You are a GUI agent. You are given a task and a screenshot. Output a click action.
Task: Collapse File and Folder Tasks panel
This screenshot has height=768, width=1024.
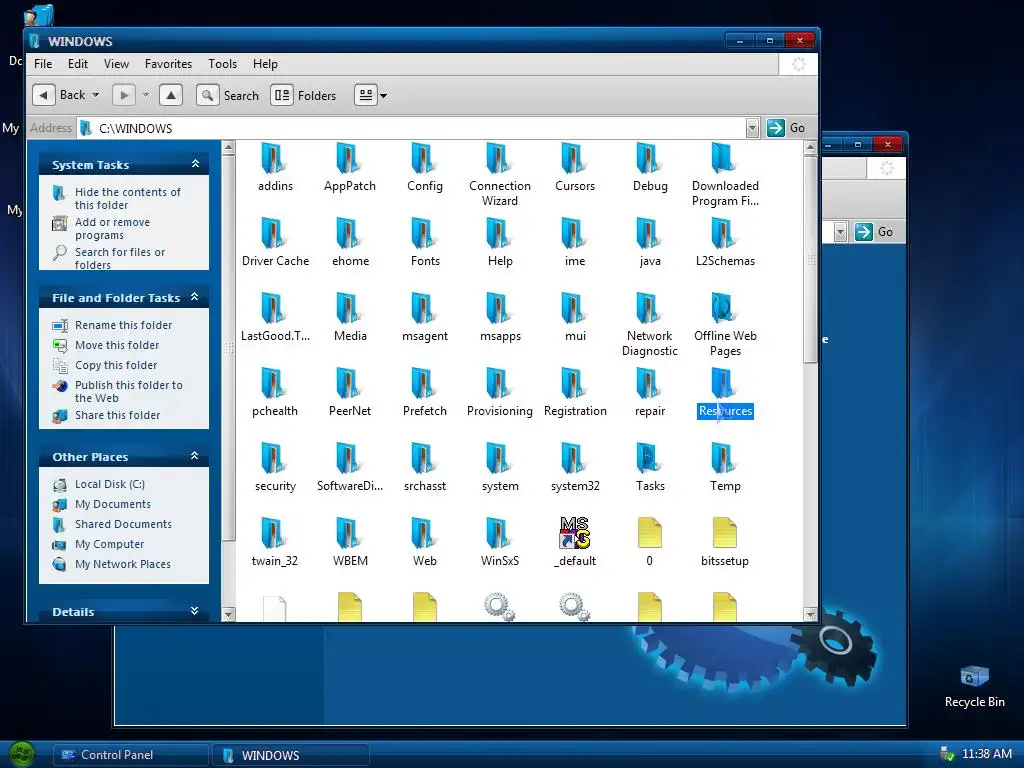[195, 297]
